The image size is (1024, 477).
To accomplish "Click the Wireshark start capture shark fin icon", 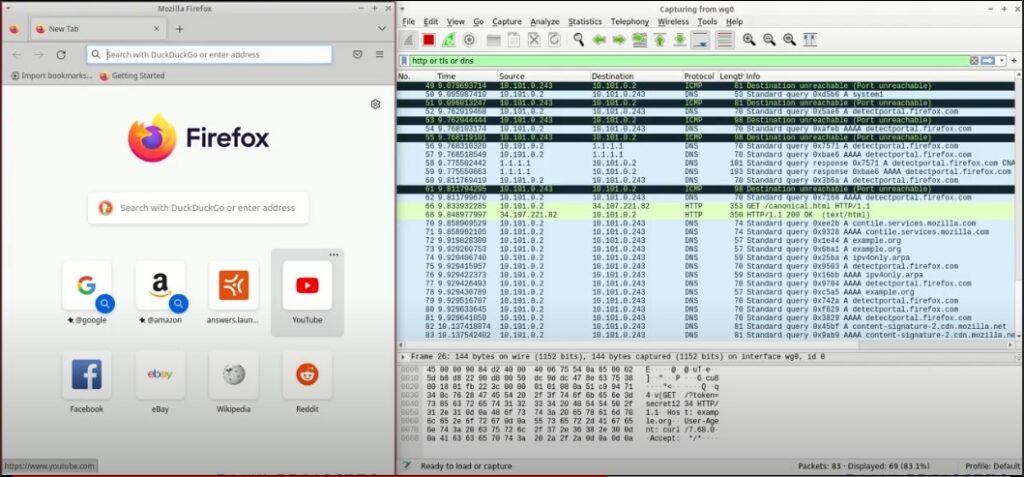I will pos(408,40).
